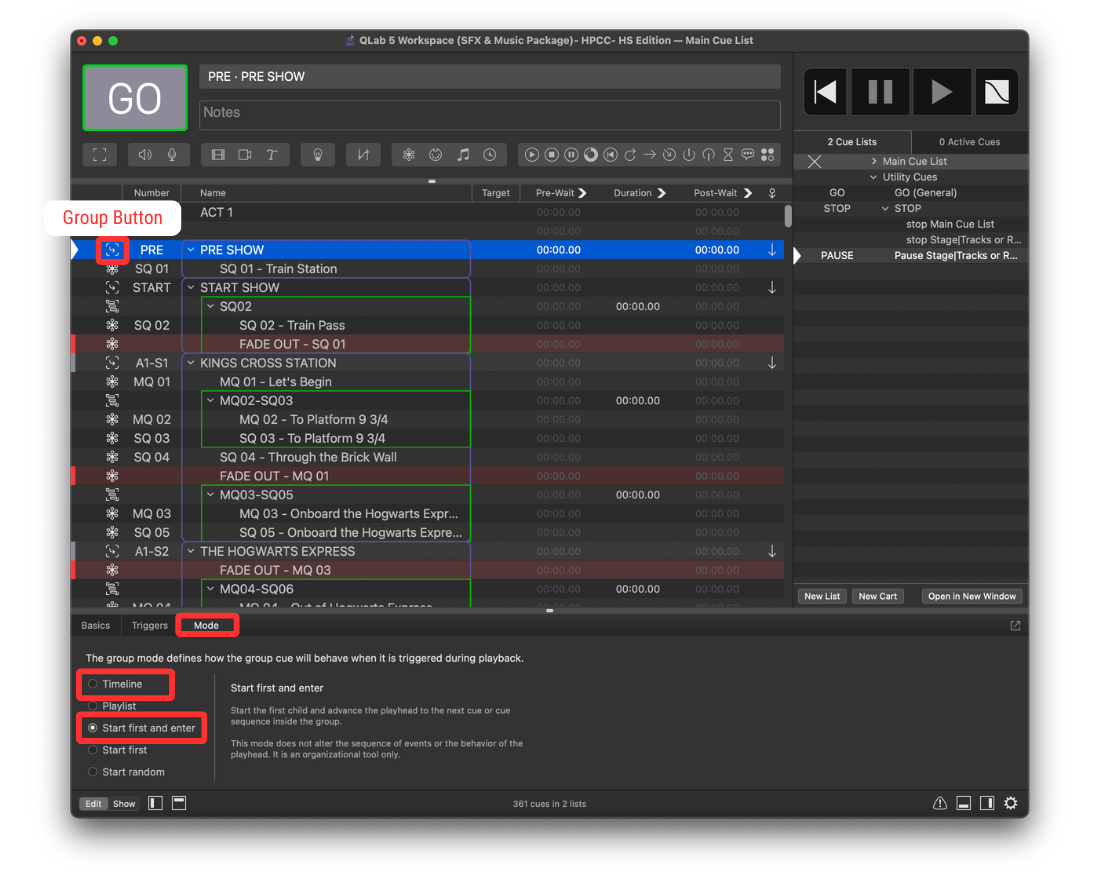Open the Basics tab
This screenshot has height=876, width=1100.
(x=95, y=625)
